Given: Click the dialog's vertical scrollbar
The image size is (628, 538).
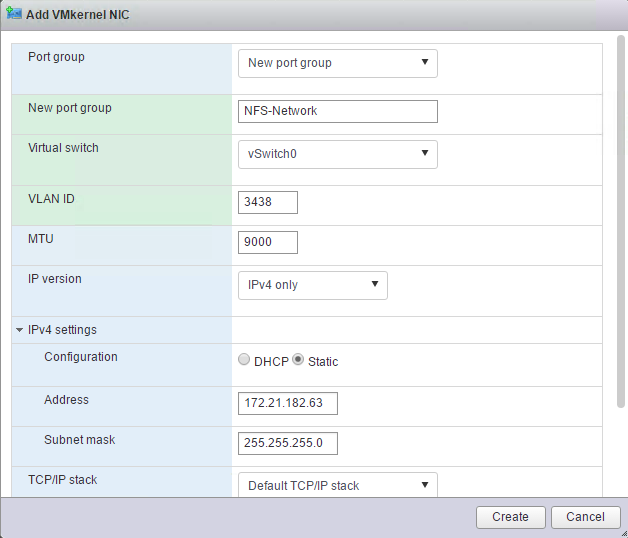Looking at the screenshot, I should [621, 220].
